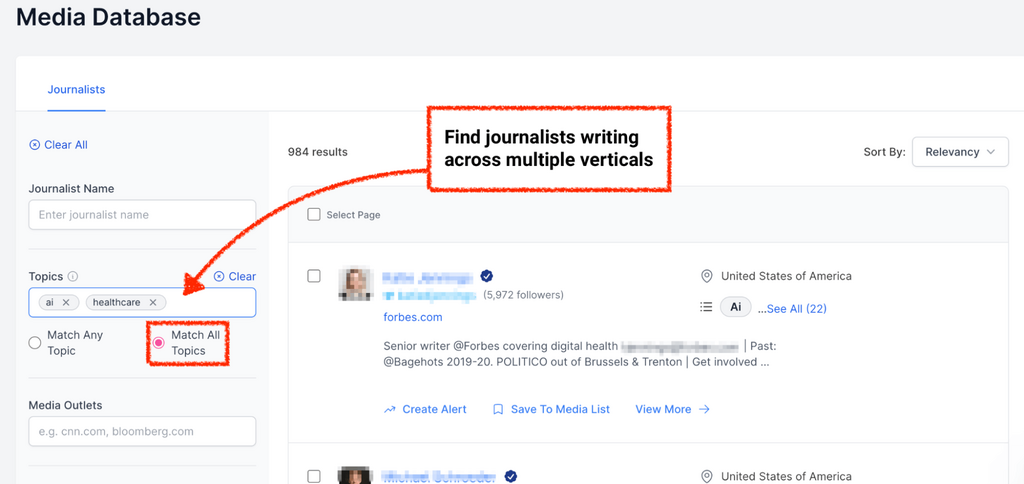This screenshot has height=484, width=1024.
Task: Select the 'Match Any Topic' radio button
Action: tap(35, 343)
